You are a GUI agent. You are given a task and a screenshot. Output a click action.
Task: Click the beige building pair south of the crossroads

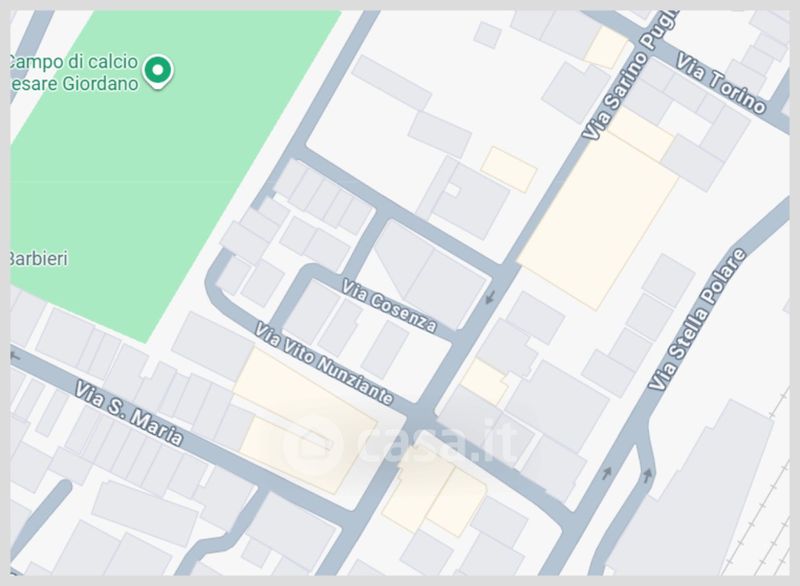434,495
